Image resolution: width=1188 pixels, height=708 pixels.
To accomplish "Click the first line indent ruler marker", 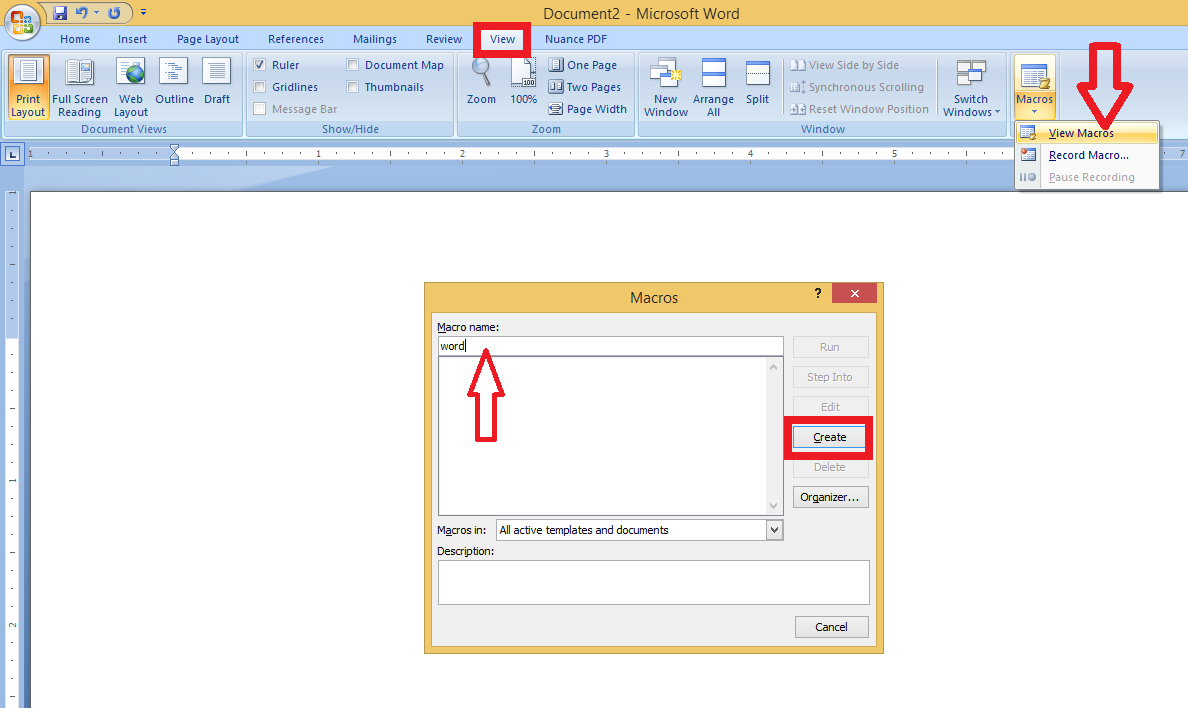I will [x=174, y=149].
